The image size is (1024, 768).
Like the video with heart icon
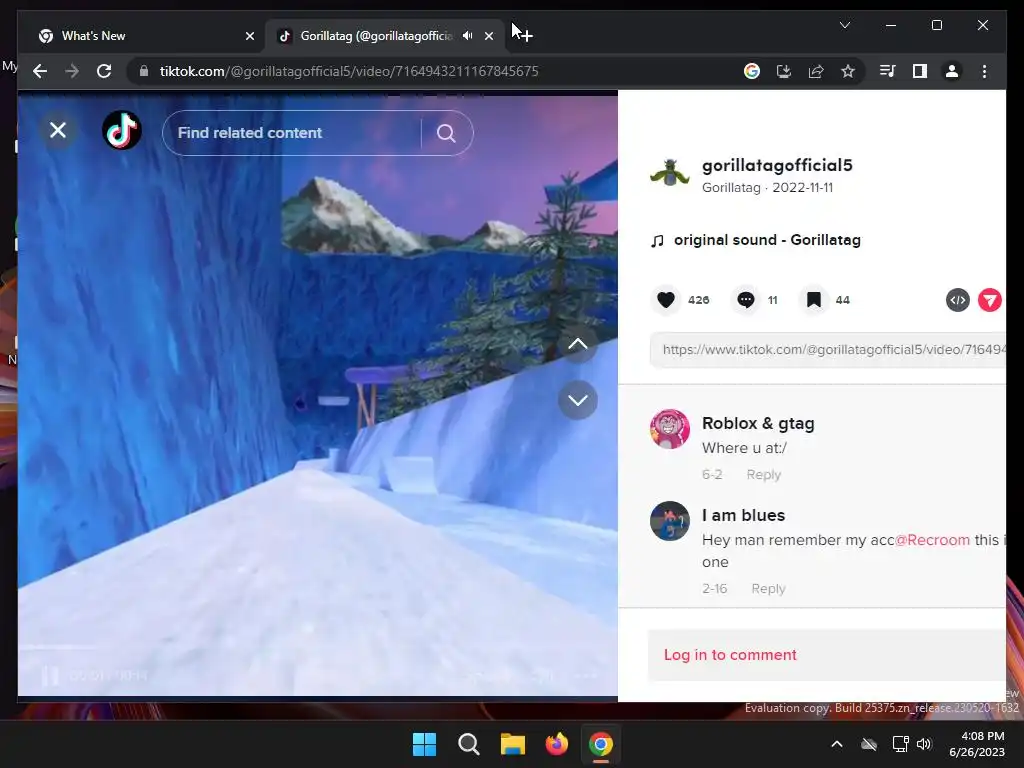tap(665, 300)
